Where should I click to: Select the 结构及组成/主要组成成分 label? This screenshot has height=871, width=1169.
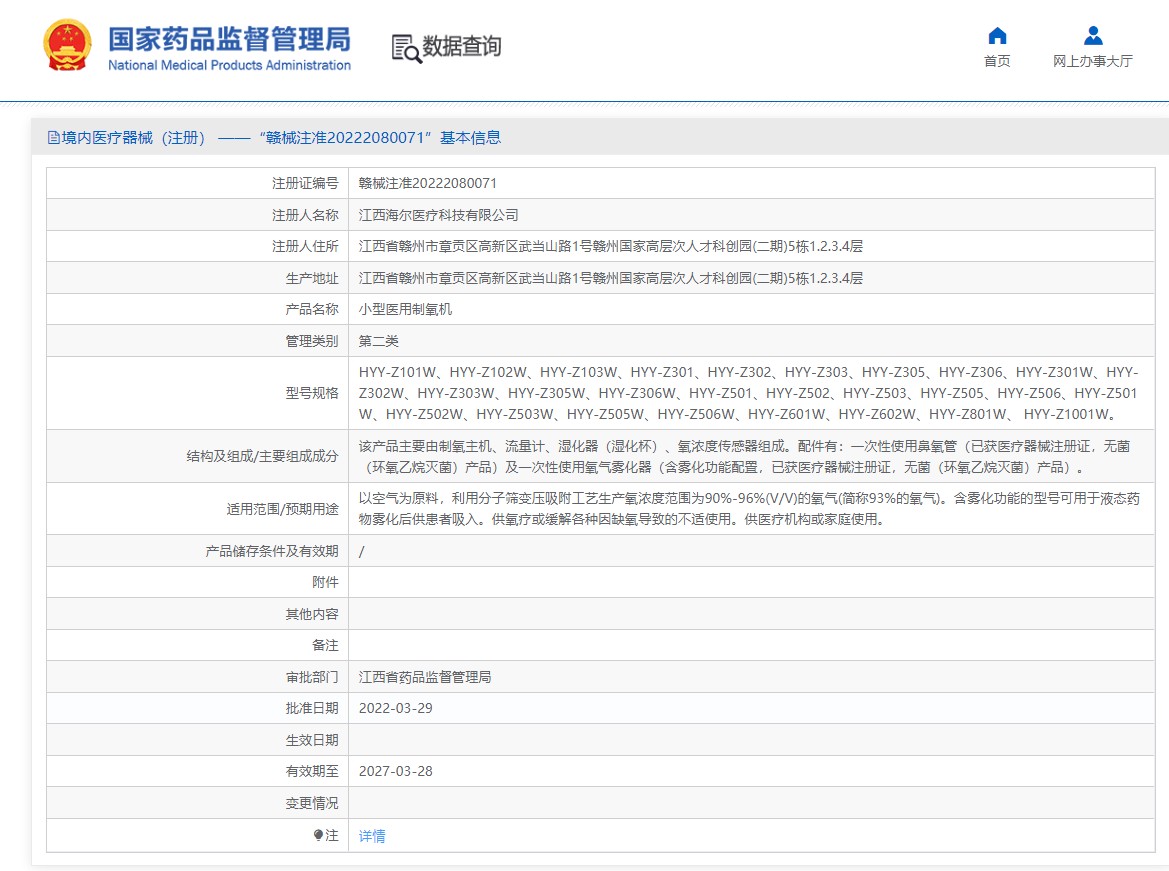tap(262, 456)
